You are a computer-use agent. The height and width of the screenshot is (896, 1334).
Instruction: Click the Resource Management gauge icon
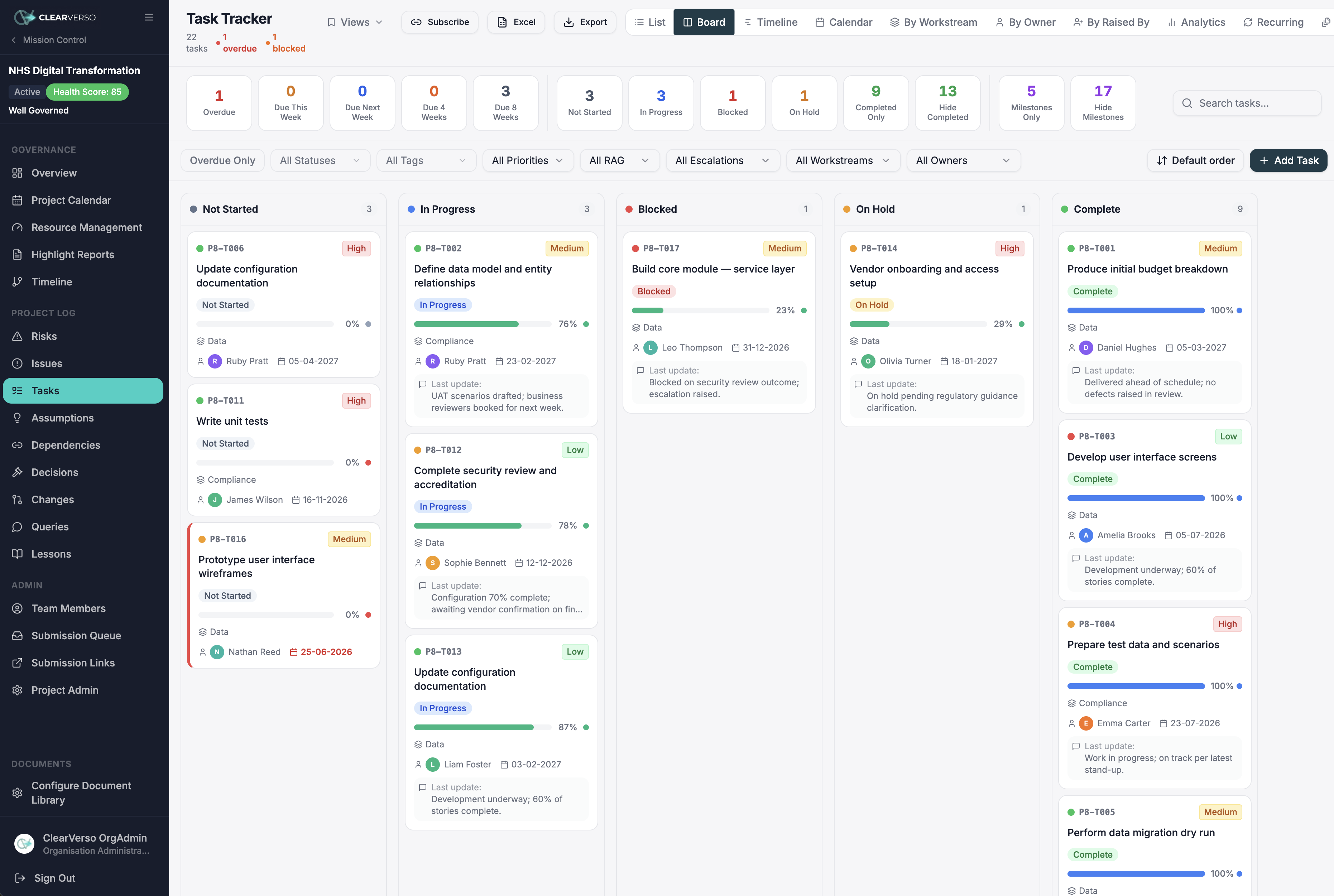pos(17,227)
